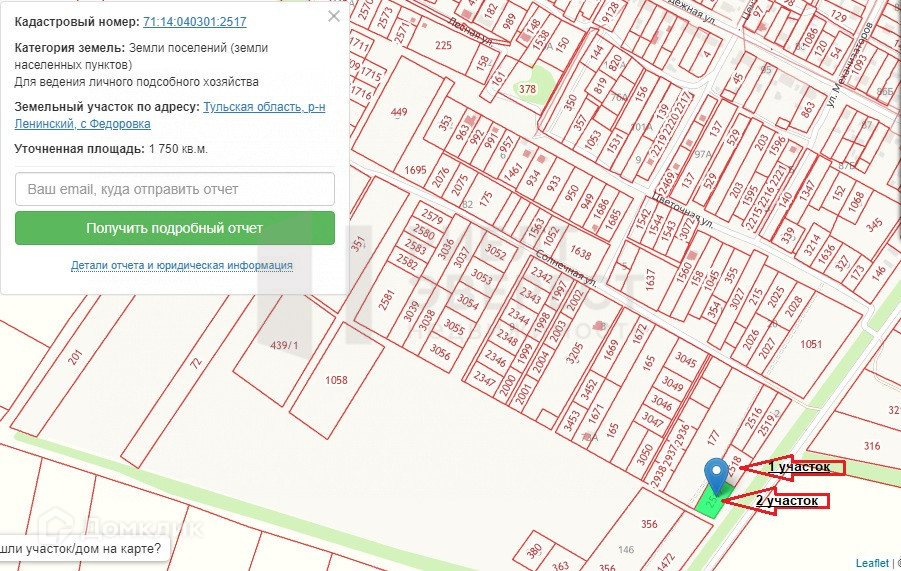Click the Цветочная ул. street label

click(x=683, y=210)
